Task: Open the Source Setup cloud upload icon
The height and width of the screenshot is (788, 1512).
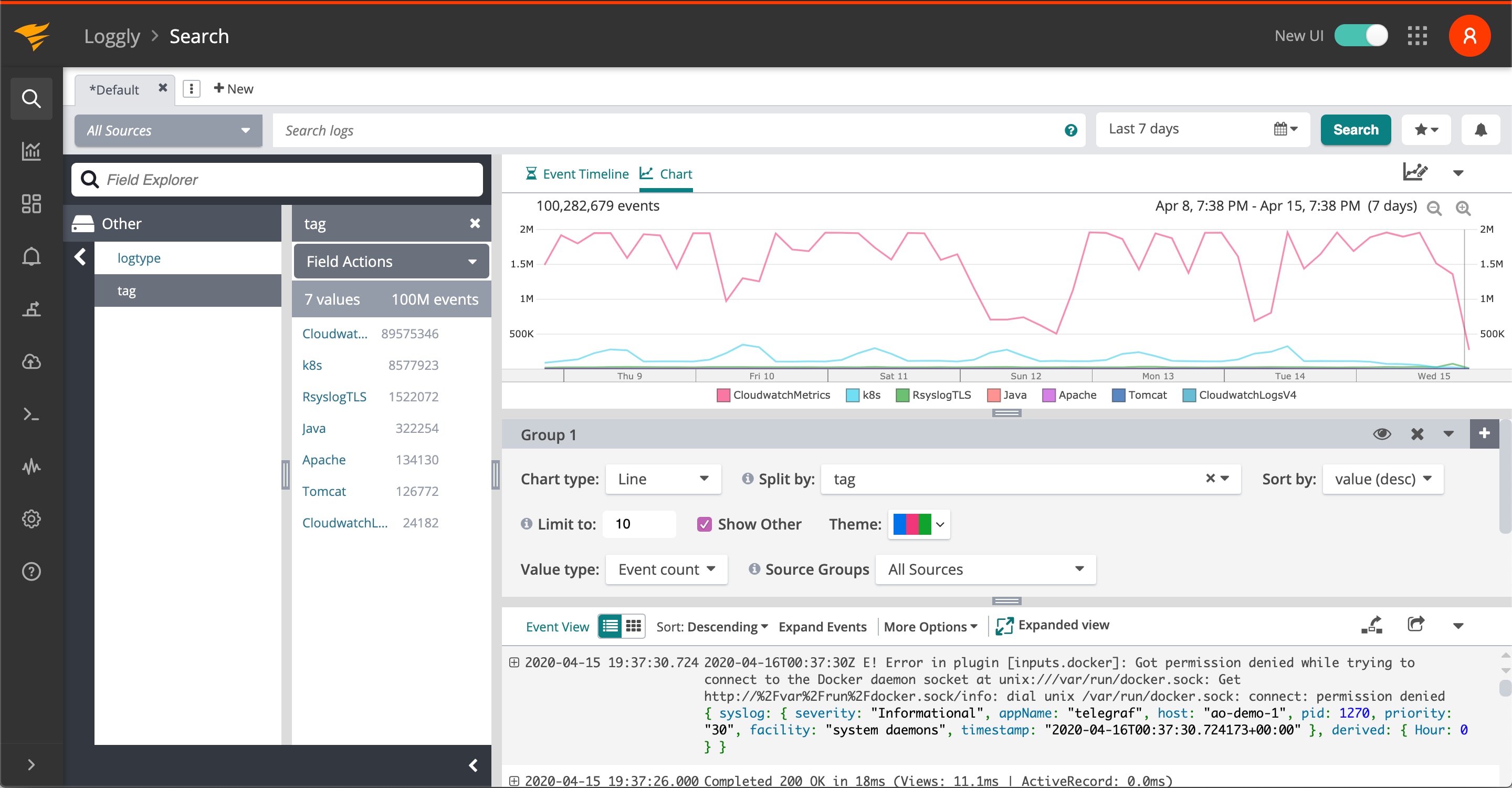Action: tap(31, 362)
